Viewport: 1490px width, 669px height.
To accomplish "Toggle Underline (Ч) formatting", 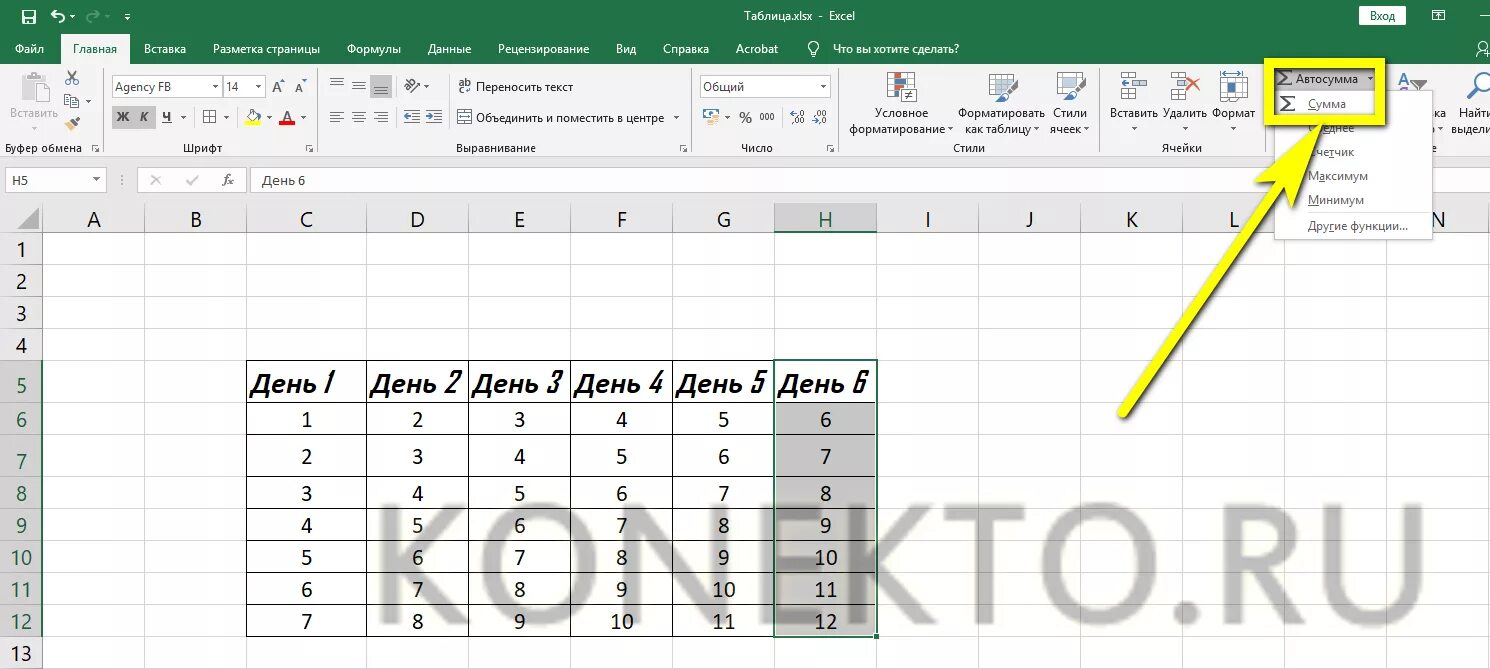I will 166,117.
